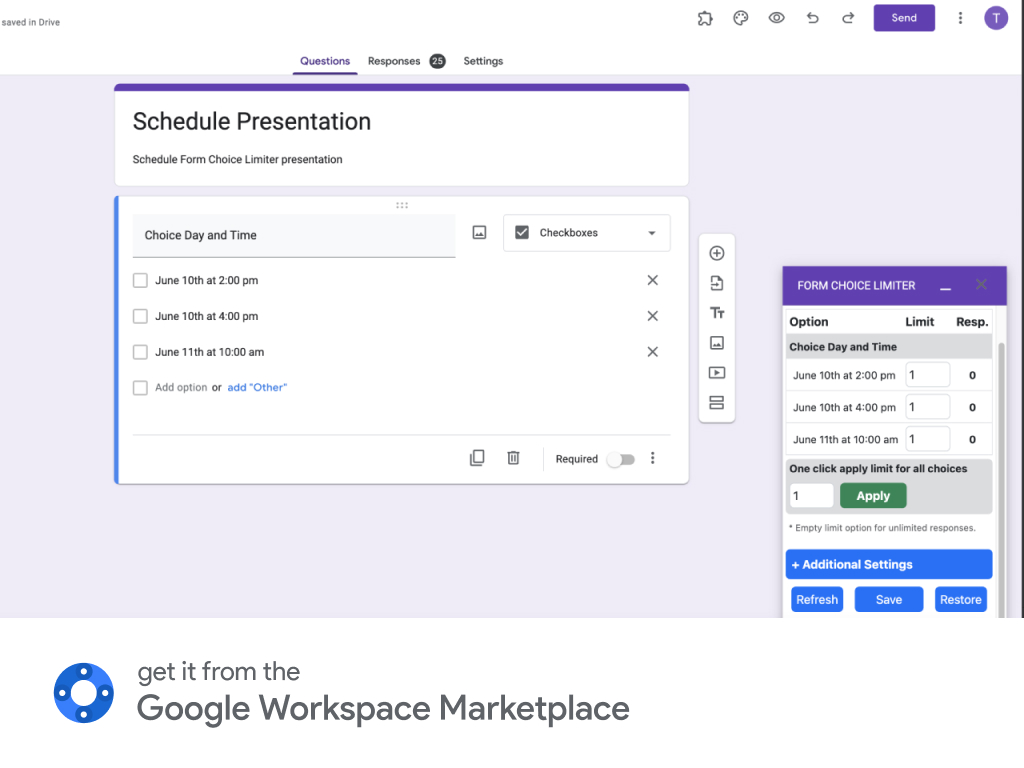Open the add-ons puzzle icon

[705, 18]
